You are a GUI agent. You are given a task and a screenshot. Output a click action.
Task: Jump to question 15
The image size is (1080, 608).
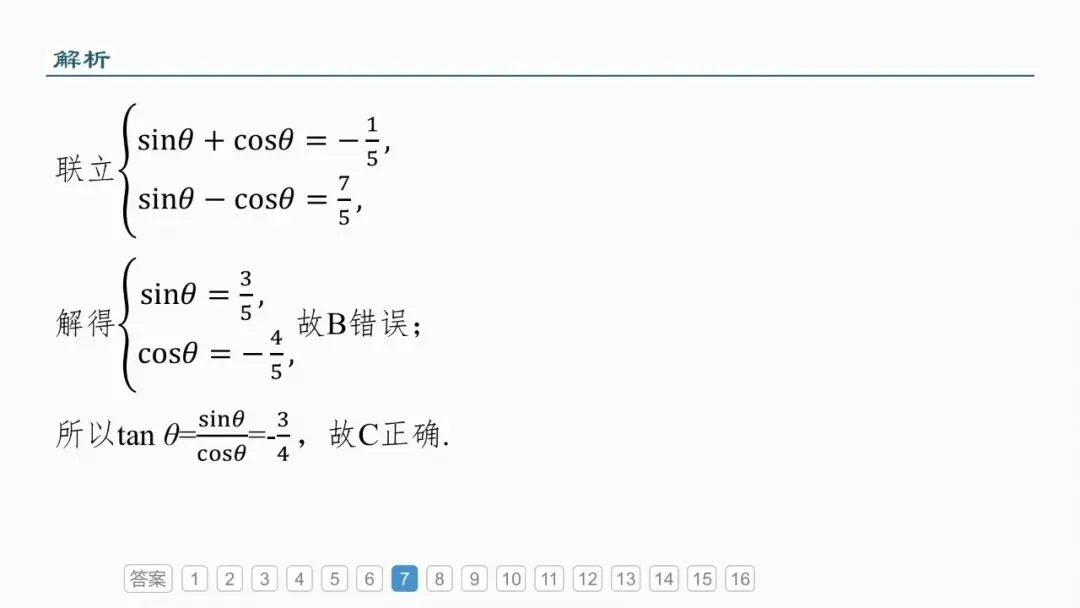pyautogui.click(x=702, y=578)
